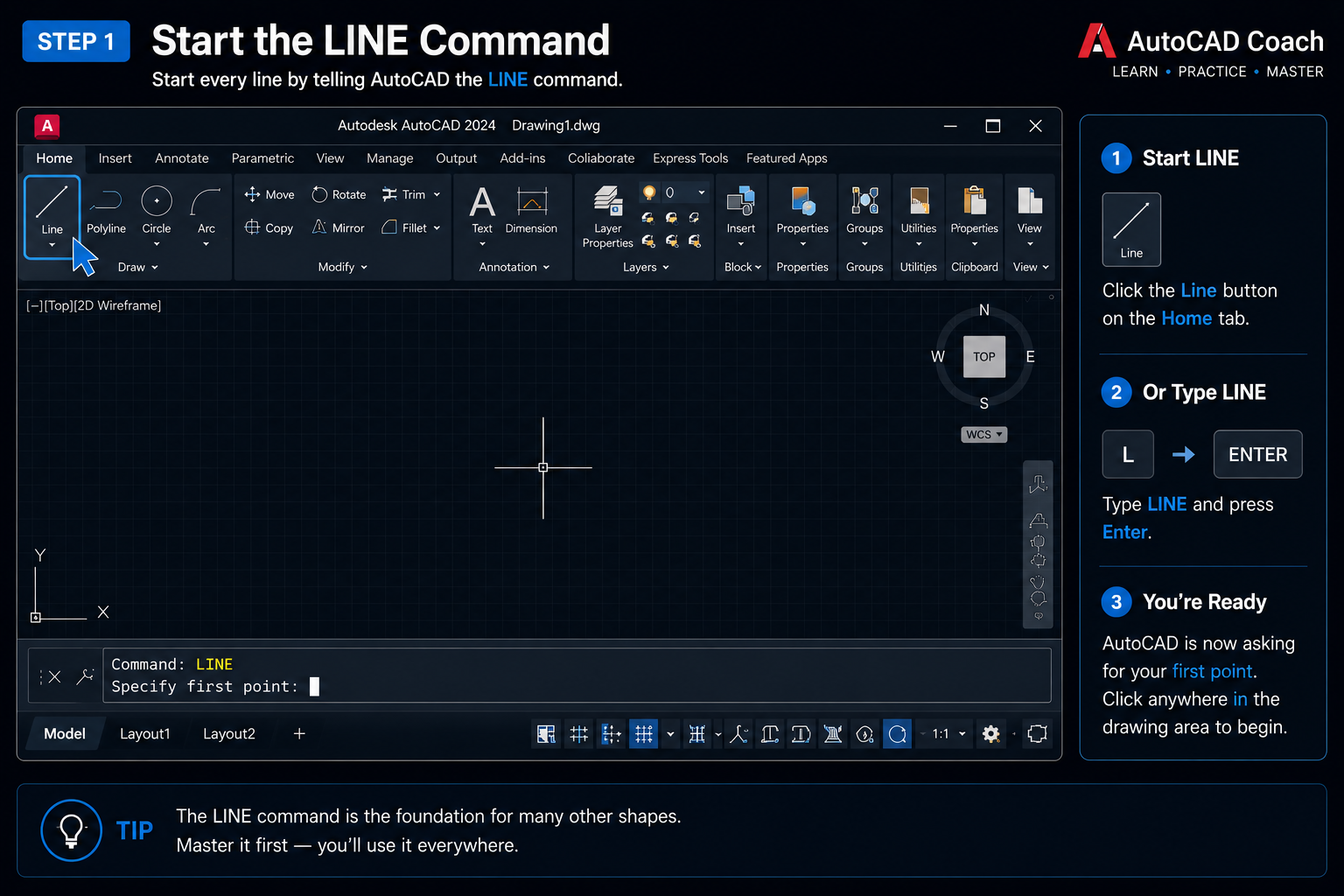Click the clipboard paste icon
Image resolution: width=1344 pixels, height=896 pixels.
[x=974, y=201]
